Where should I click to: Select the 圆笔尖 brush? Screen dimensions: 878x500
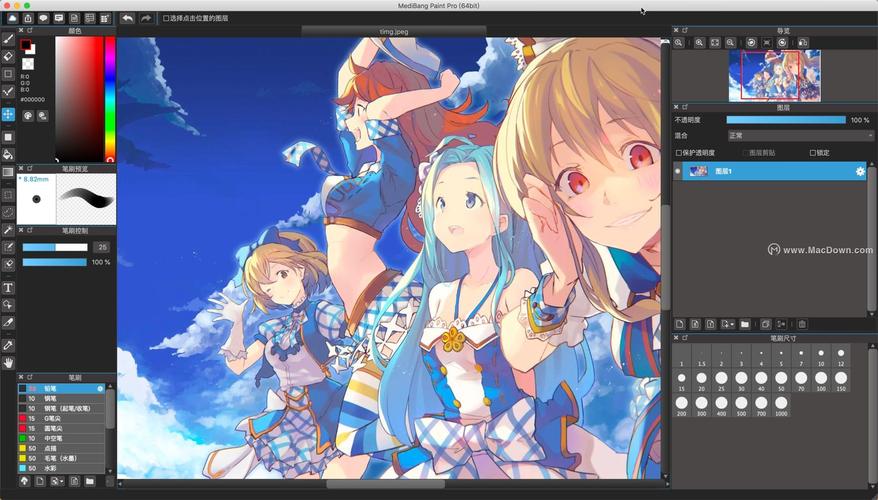[62, 428]
